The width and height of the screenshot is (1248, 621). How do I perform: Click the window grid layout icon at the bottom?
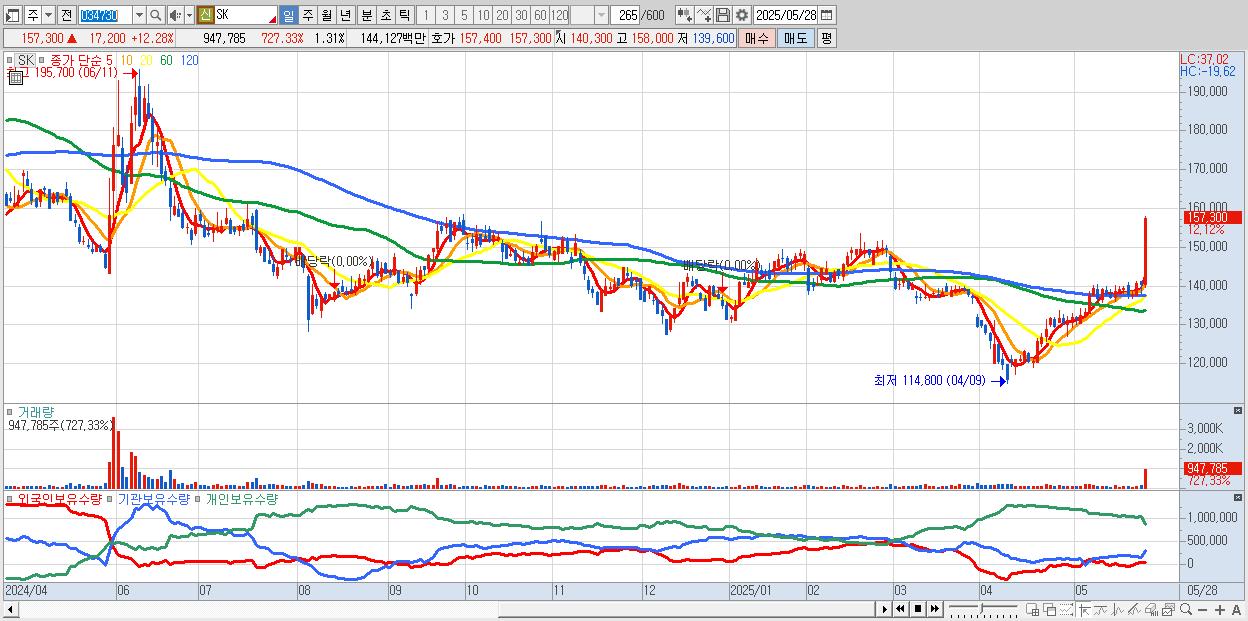(x=1032, y=609)
